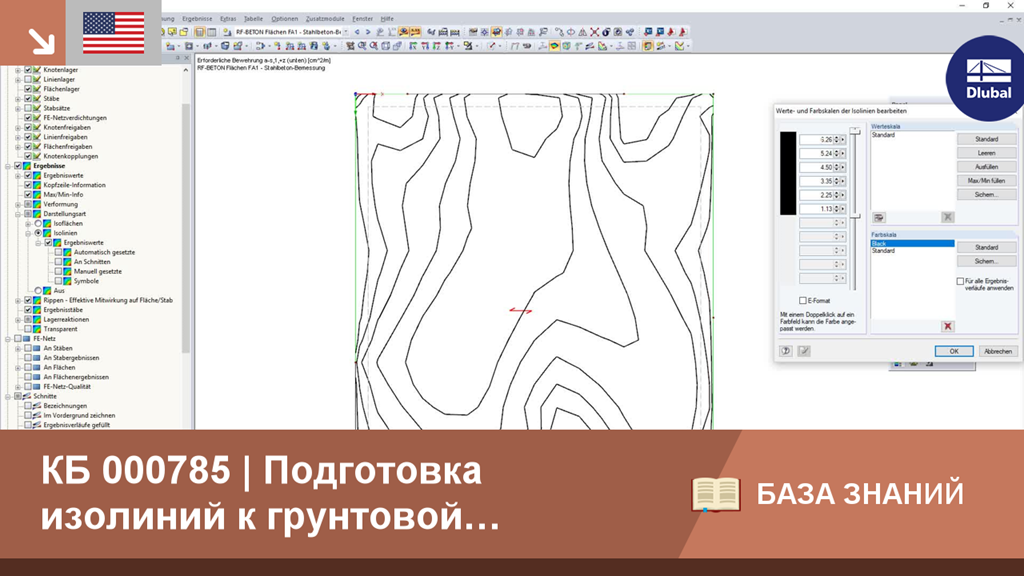Screen dimensions: 1024x576
Task: Click Sichern... beside the Farbskala list
Action: (986, 261)
